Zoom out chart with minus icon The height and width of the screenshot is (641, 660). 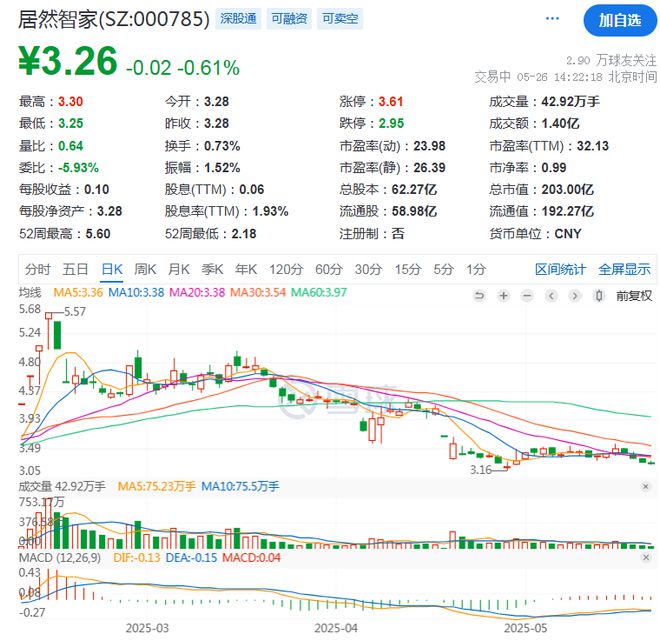coord(527,296)
